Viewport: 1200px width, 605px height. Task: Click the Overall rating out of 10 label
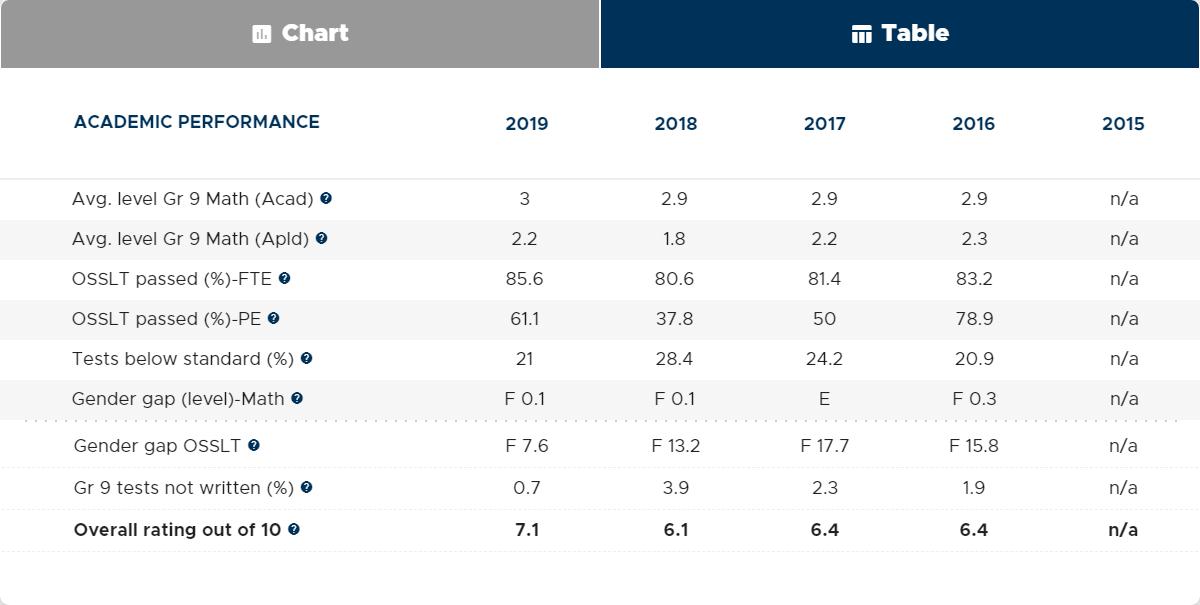pyautogui.click(x=177, y=529)
